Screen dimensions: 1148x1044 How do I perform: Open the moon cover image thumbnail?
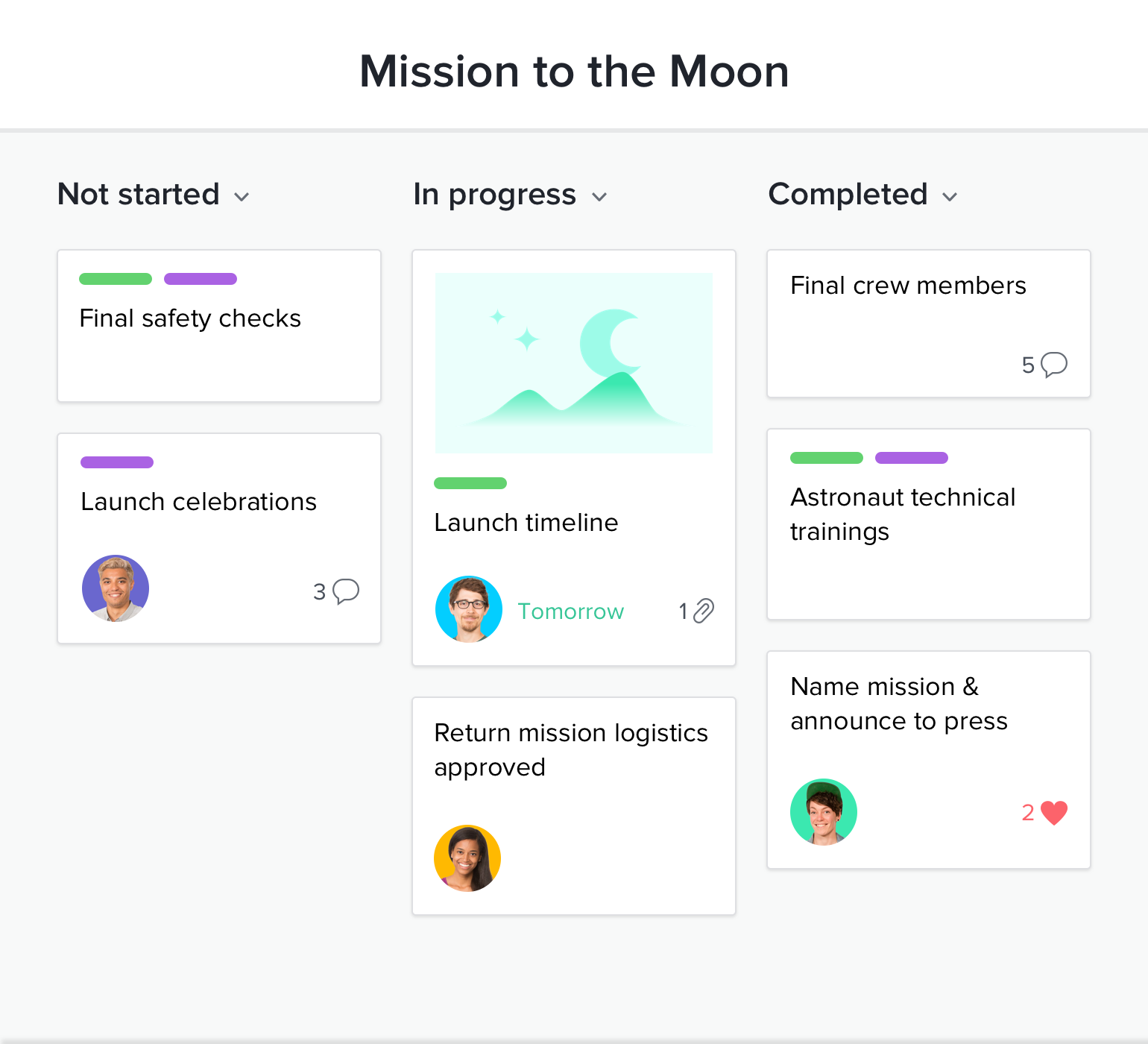pyautogui.click(x=574, y=363)
